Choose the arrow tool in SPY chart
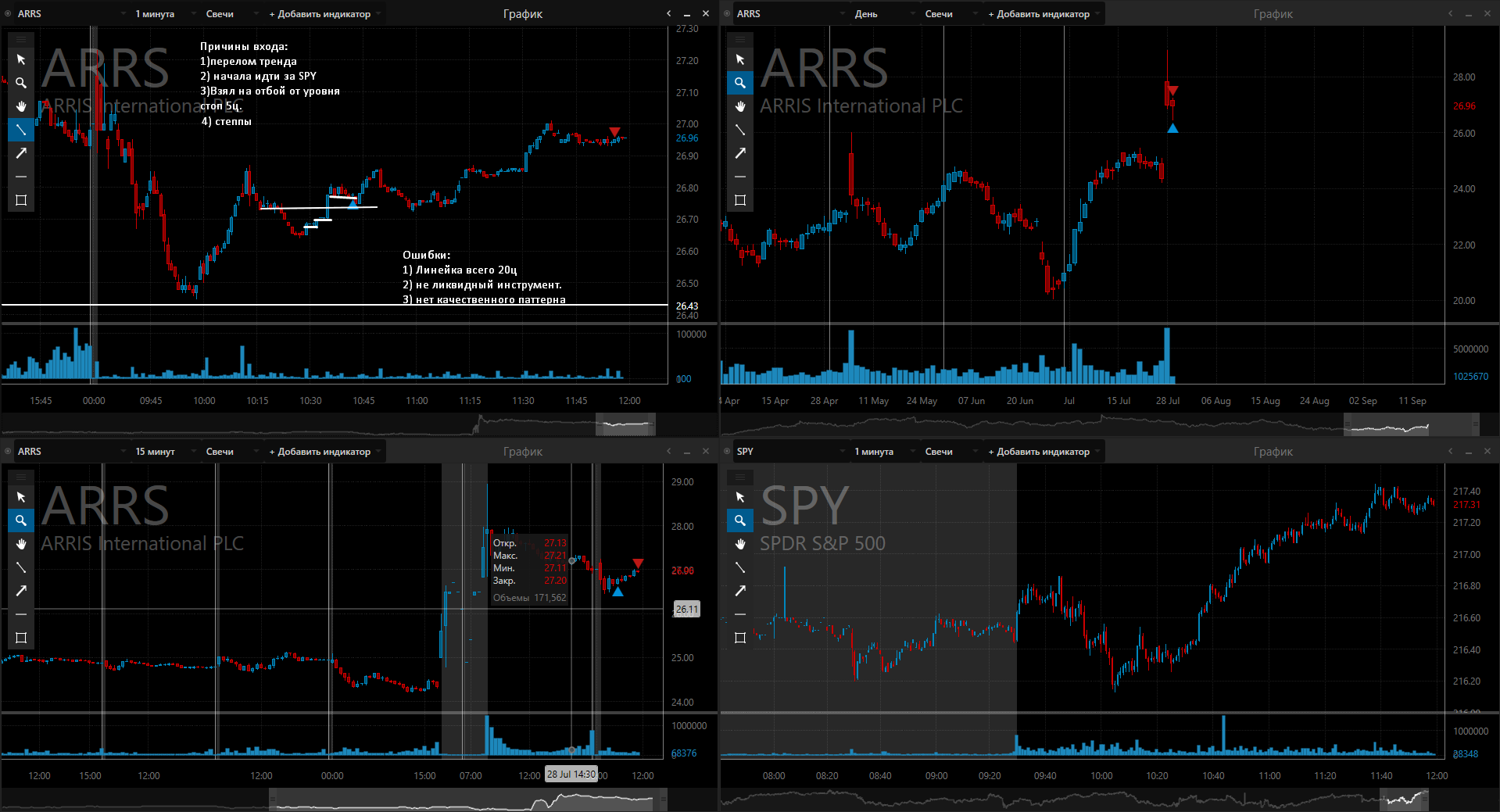The image size is (1500, 812). (x=740, y=591)
